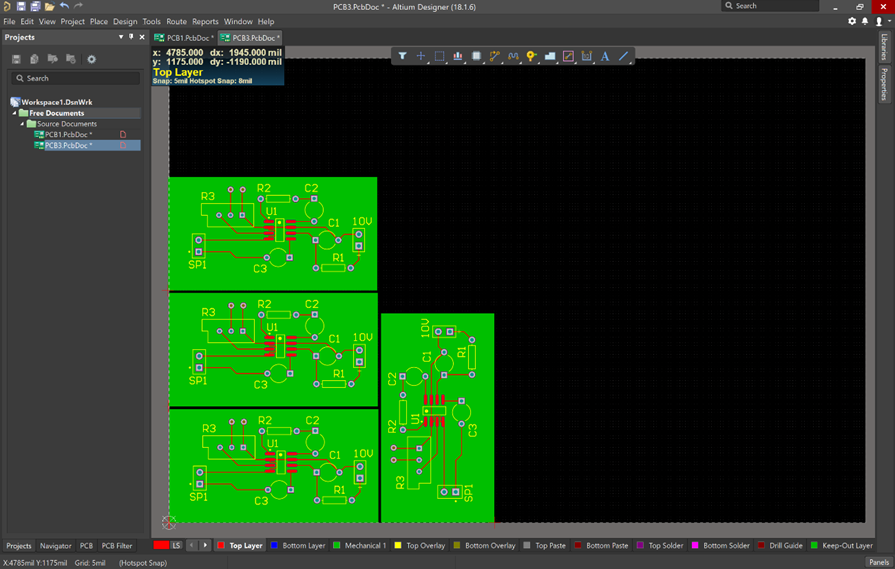Open the user account icon
The height and width of the screenshot is (569, 895).
(x=879, y=21)
